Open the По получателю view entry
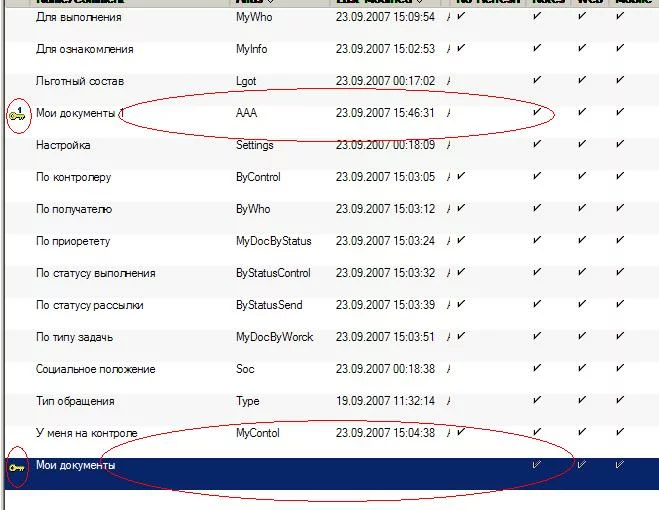 pyautogui.click(x=74, y=209)
